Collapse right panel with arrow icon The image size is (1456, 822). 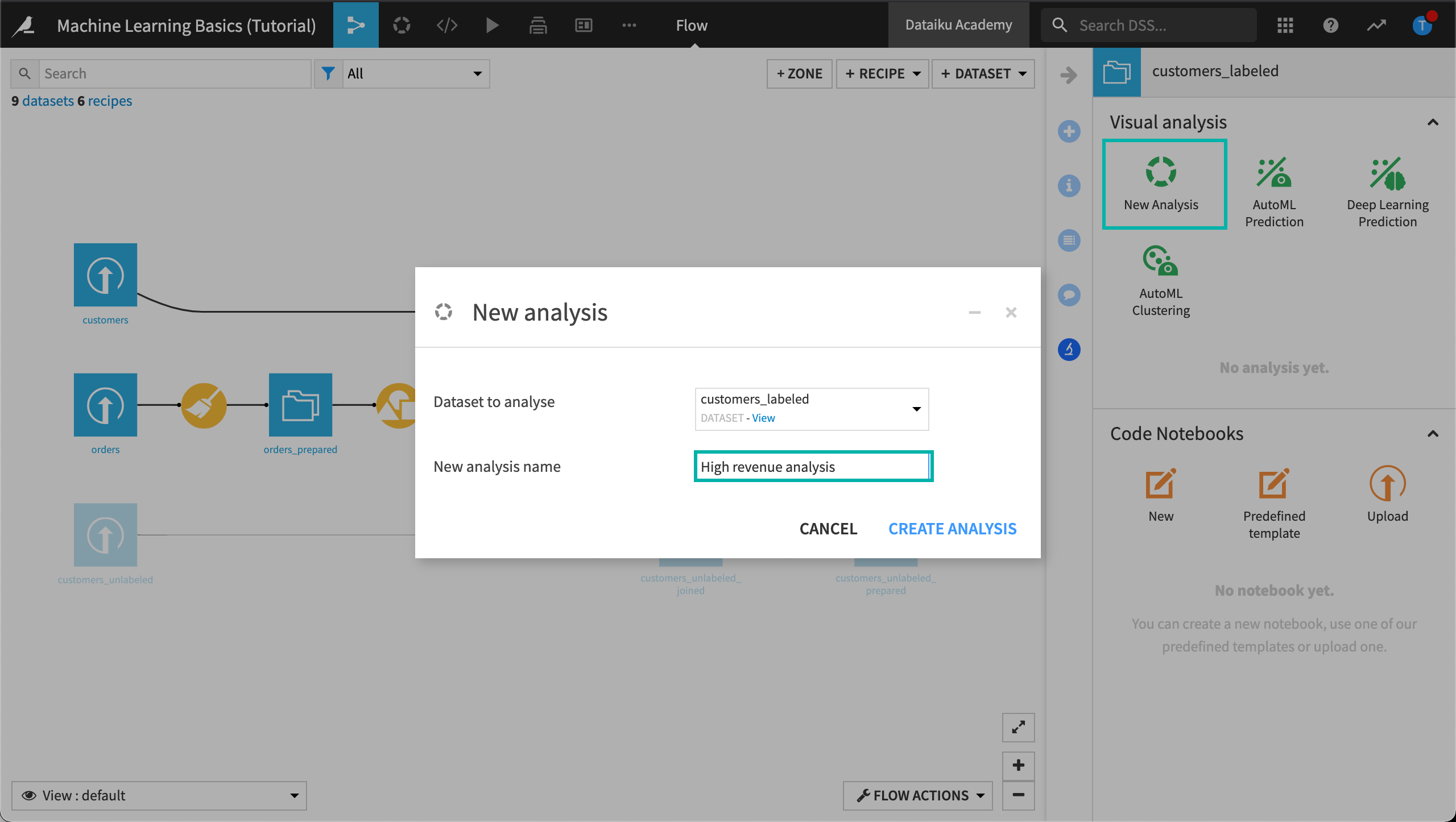1069,74
